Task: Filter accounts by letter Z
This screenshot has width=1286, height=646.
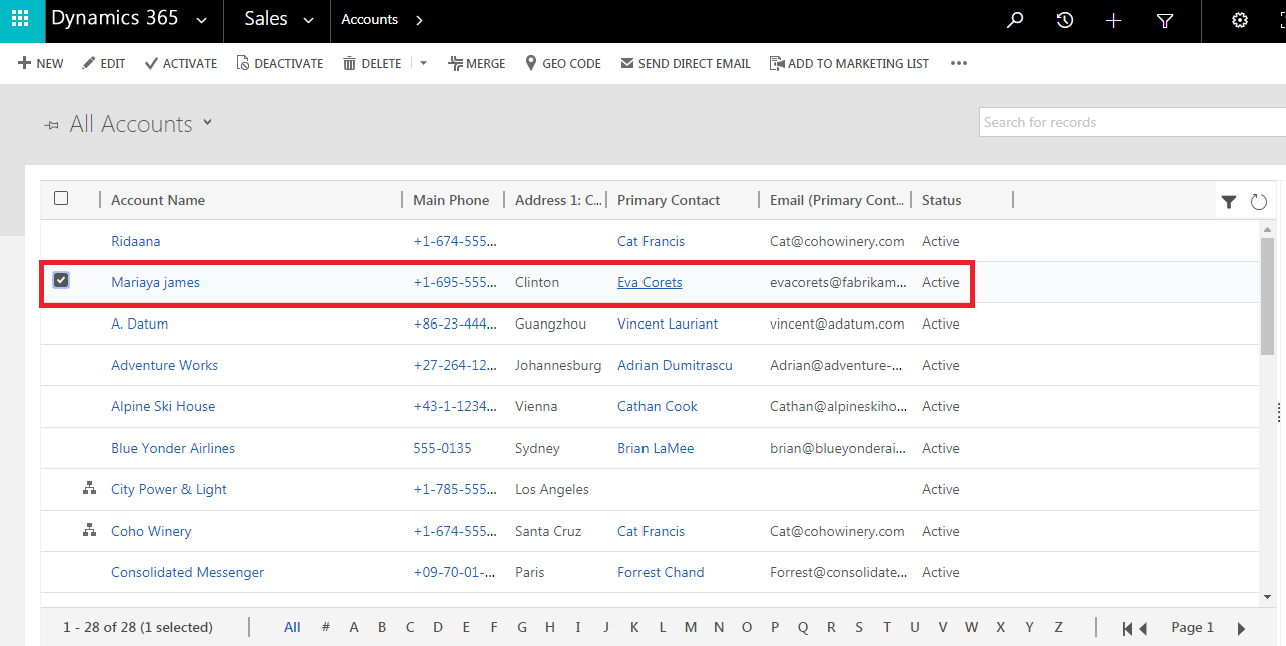Action: pyautogui.click(x=1058, y=627)
